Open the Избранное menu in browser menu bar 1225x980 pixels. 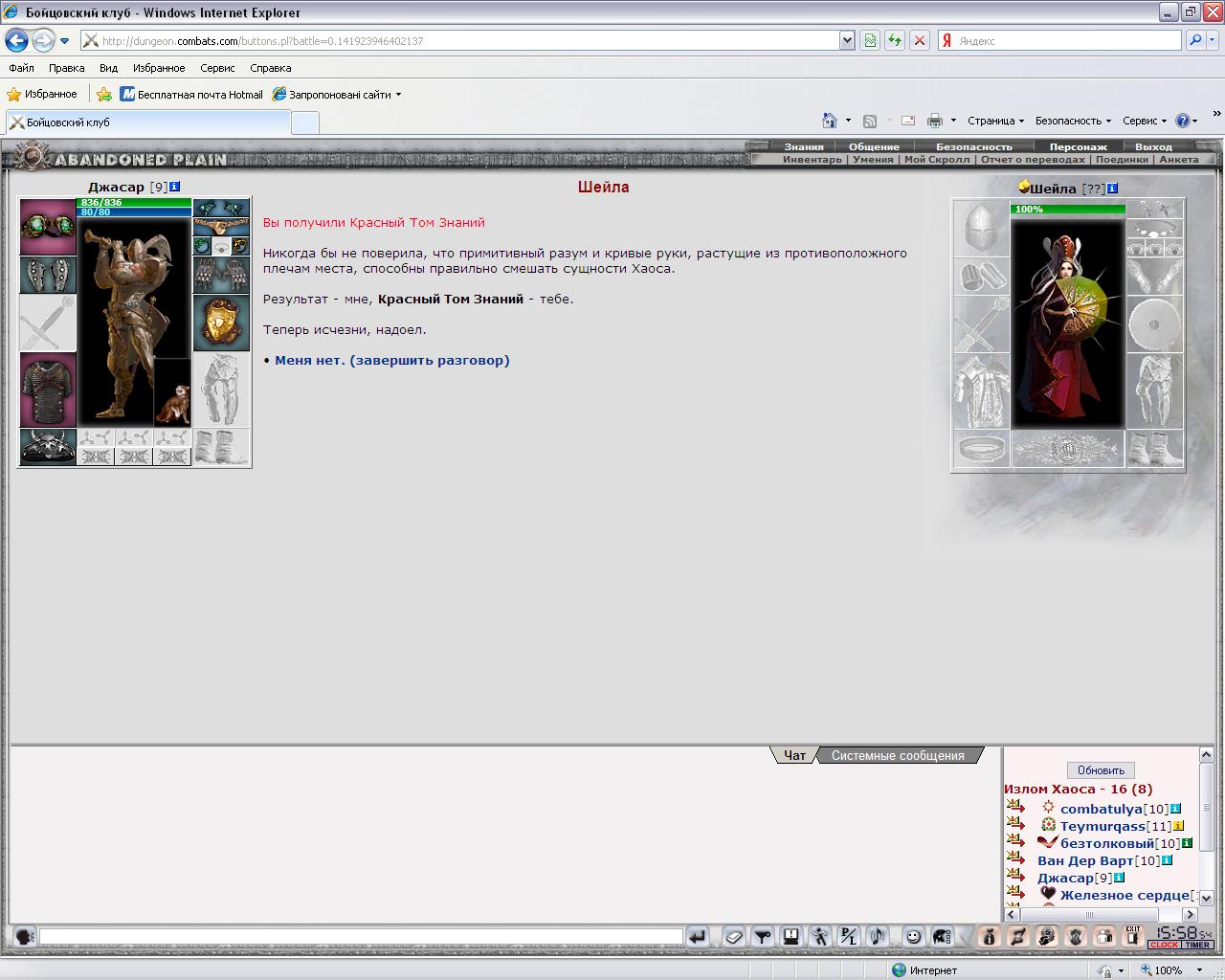(x=159, y=68)
